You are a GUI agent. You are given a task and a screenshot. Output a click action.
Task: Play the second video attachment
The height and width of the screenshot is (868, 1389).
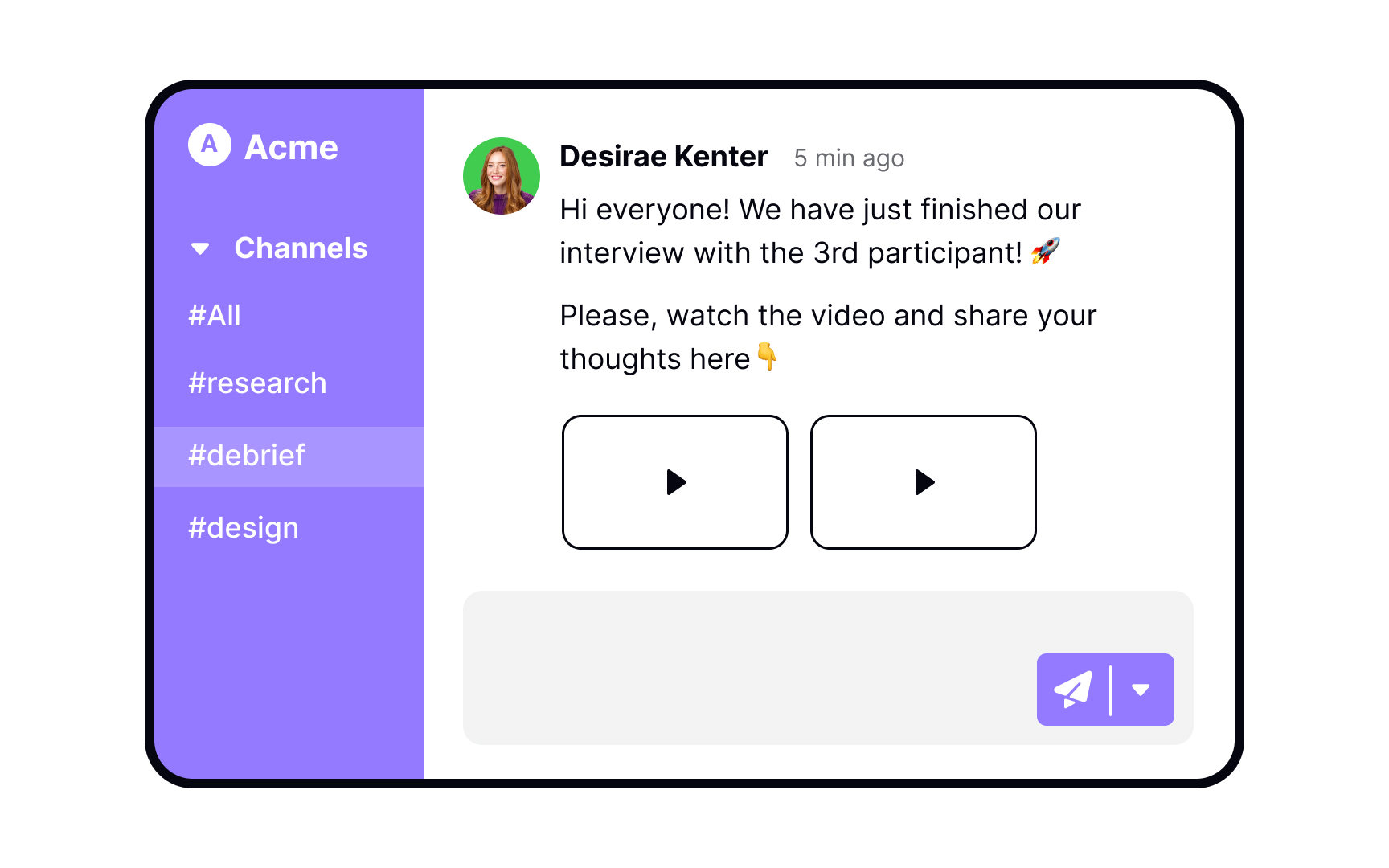click(x=924, y=482)
